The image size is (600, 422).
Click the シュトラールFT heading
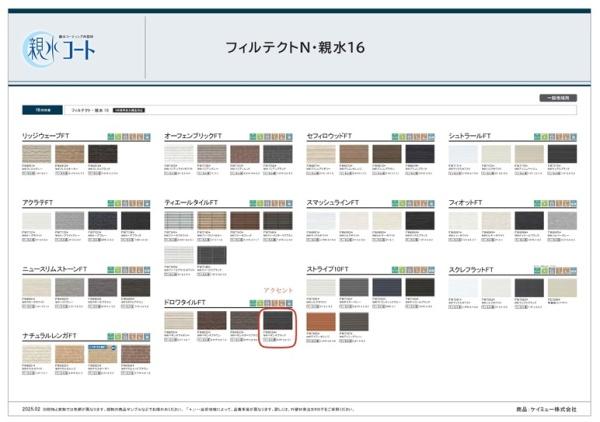tap(470, 136)
